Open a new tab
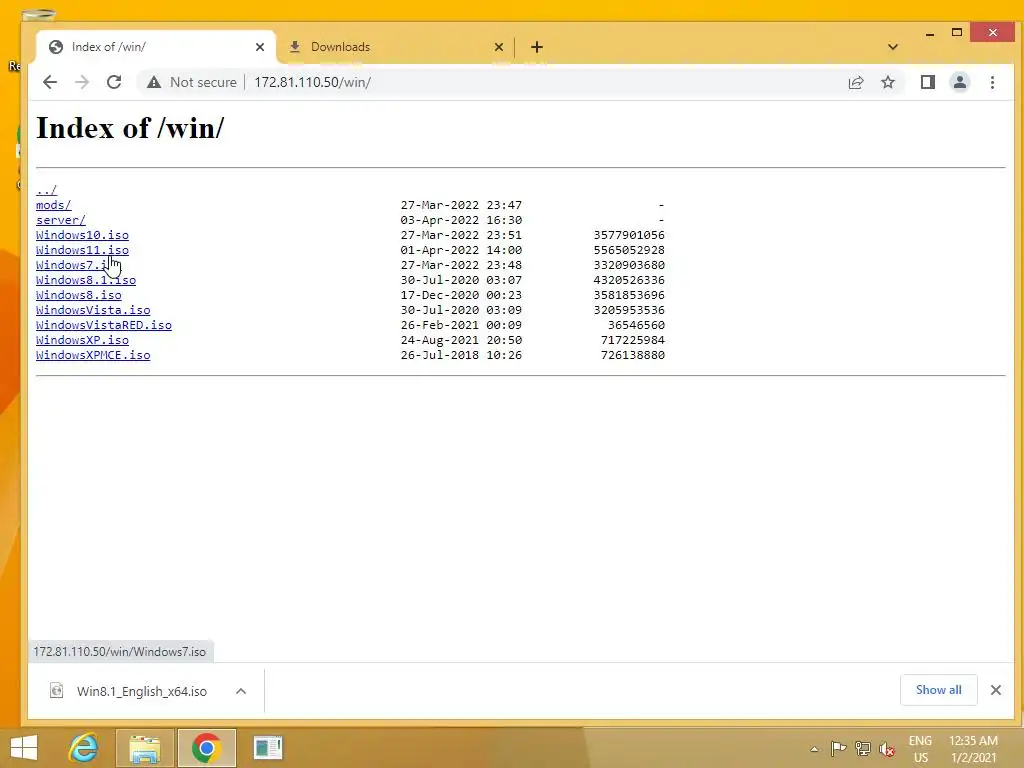 (x=537, y=47)
